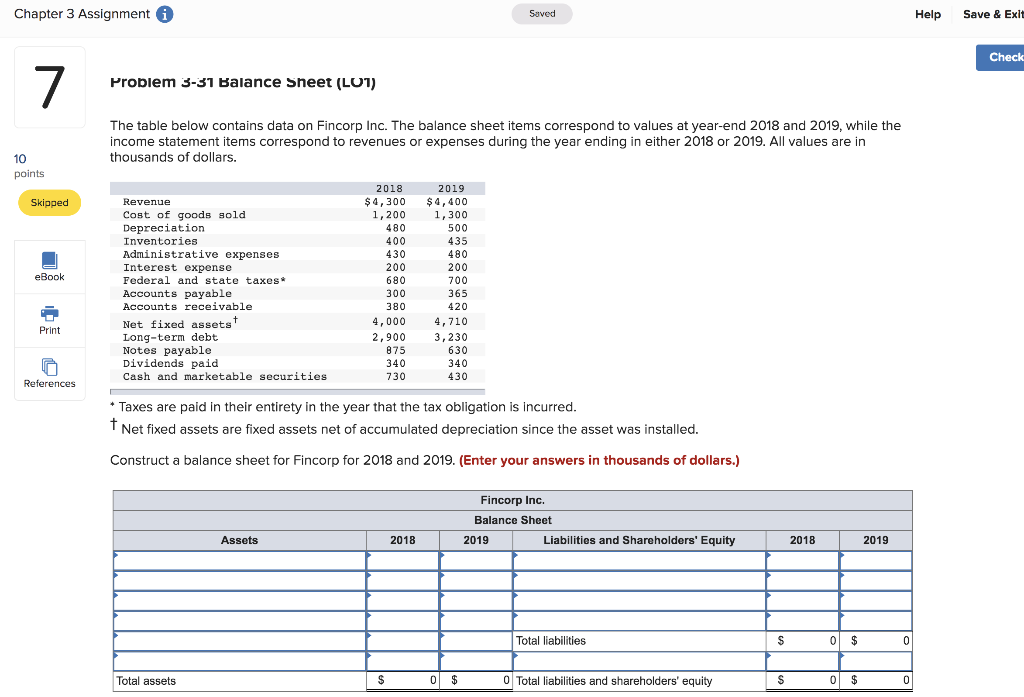The image size is (1024, 697).
Task: Open the eBook icon in sidebar
Action: (x=50, y=261)
